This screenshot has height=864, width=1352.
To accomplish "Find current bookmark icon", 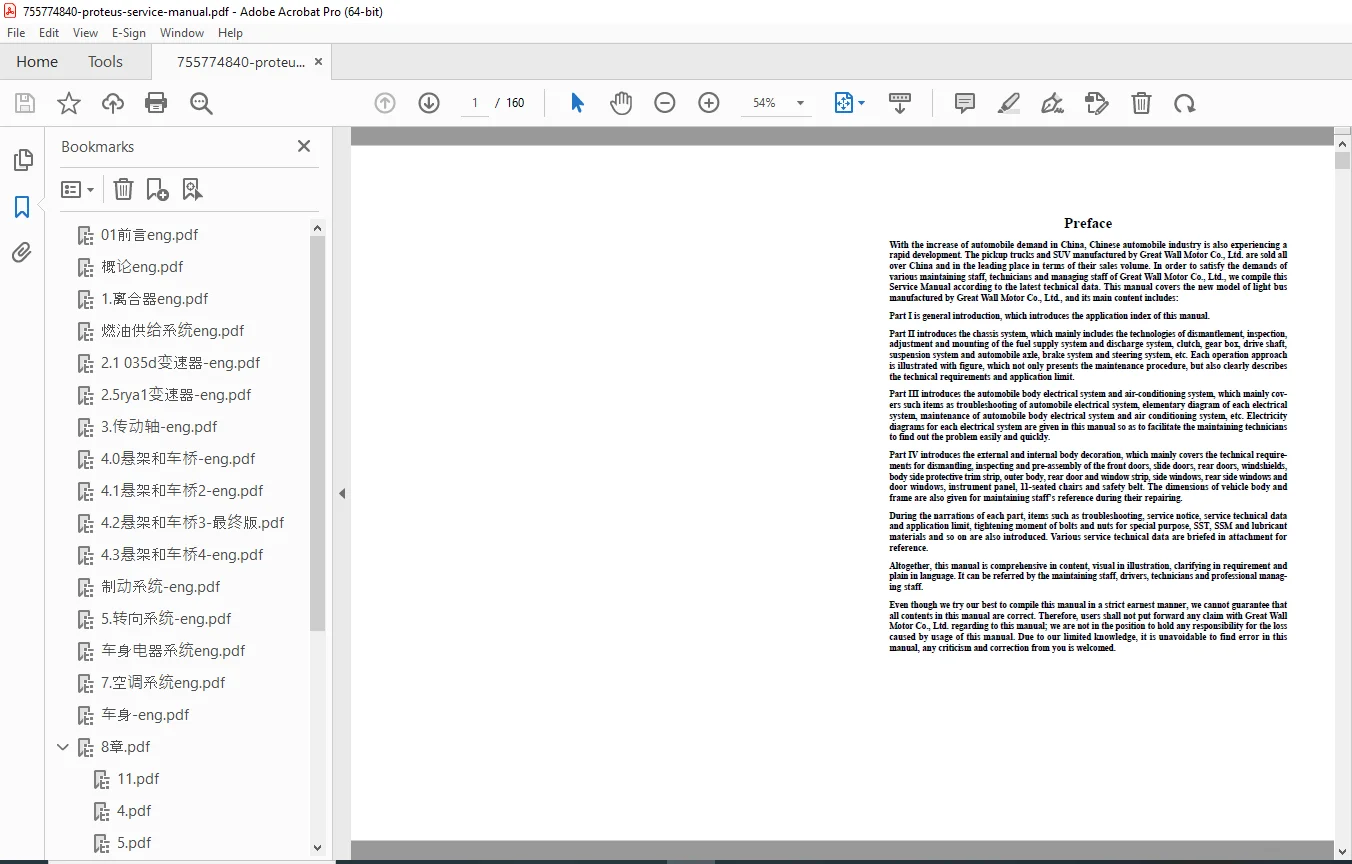I will coord(192,189).
